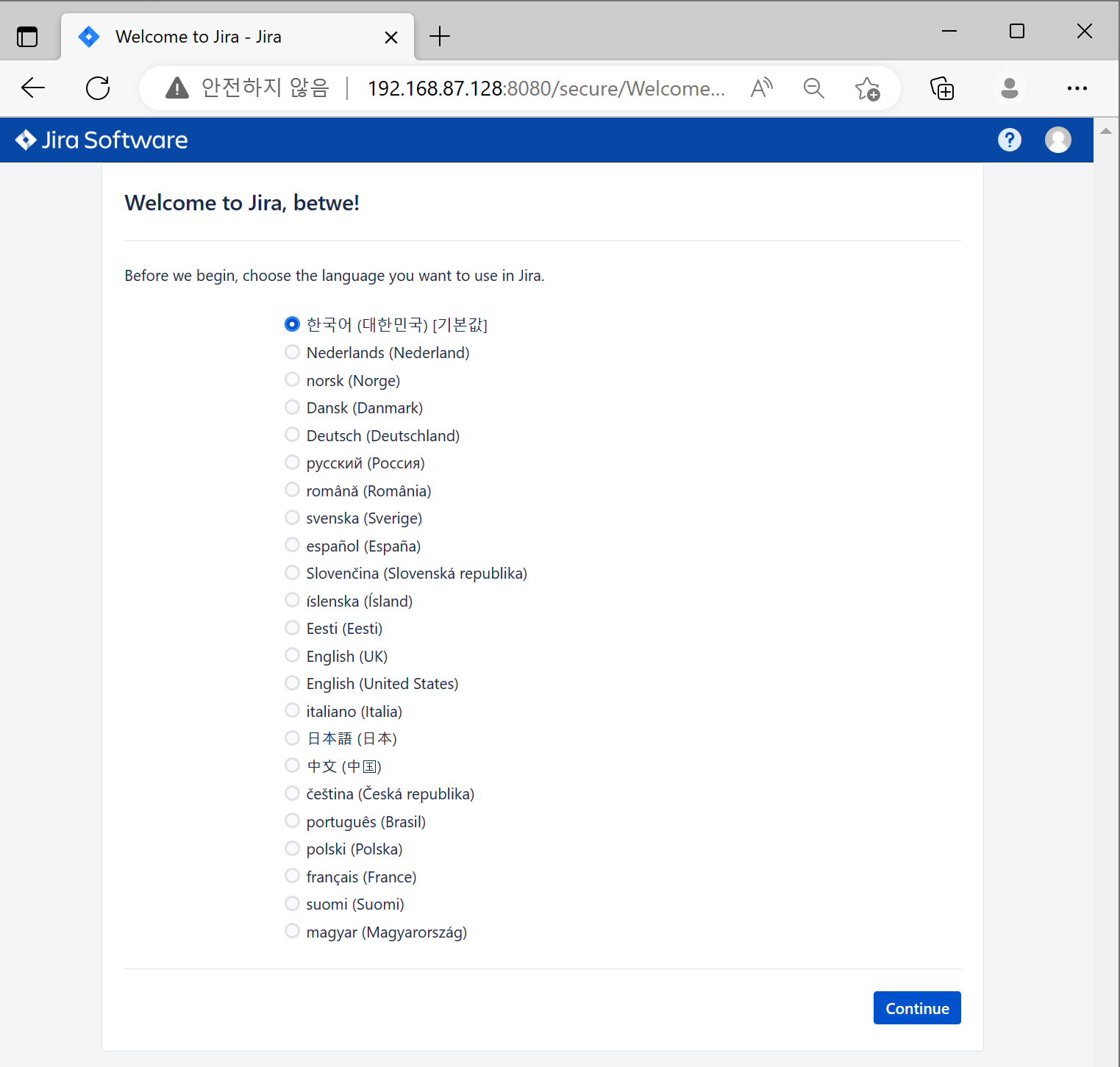This screenshot has width=1120, height=1067.
Task: Choose magyar (Magyarország) language
Action: 292,931
